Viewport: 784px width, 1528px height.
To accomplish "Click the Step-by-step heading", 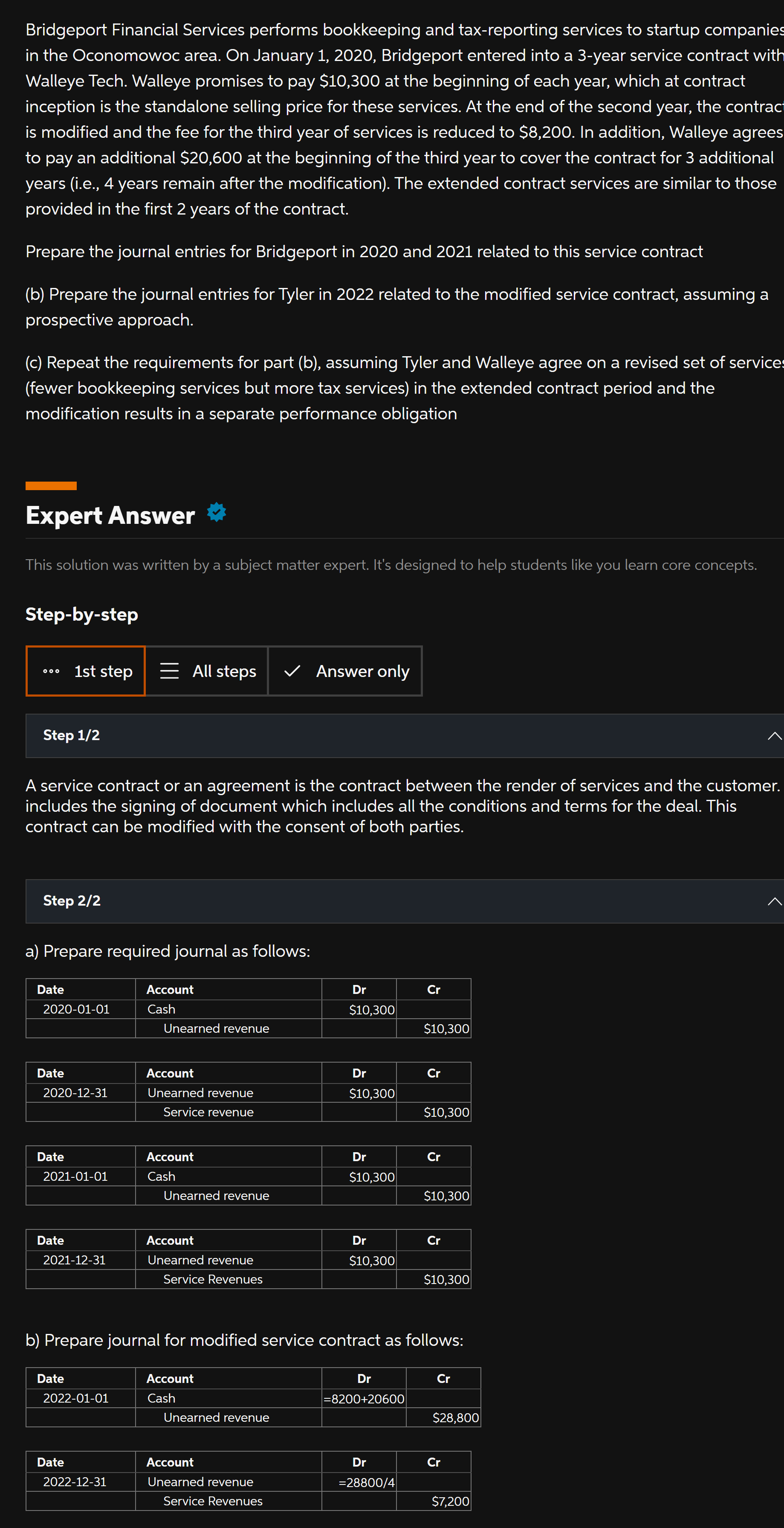I will [81, 615].
